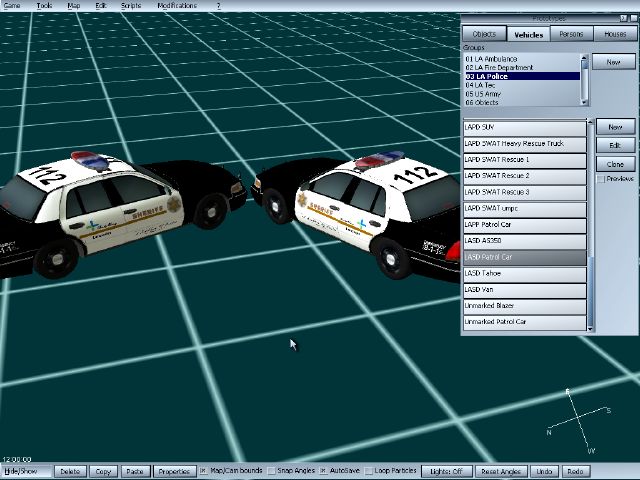Select the 01 LA Ambulance group

pos(522,59)
